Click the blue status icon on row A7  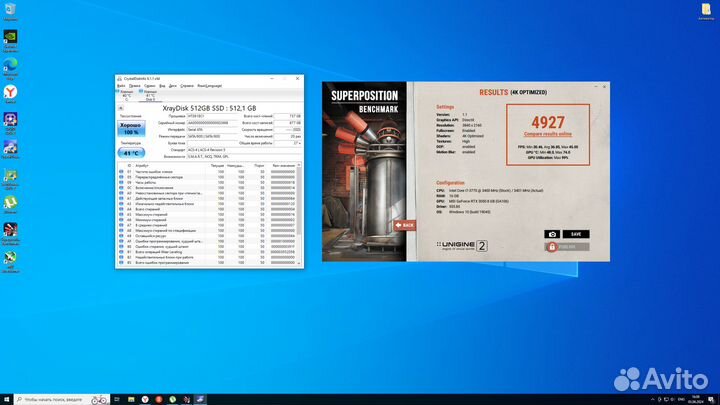[121, 225]
